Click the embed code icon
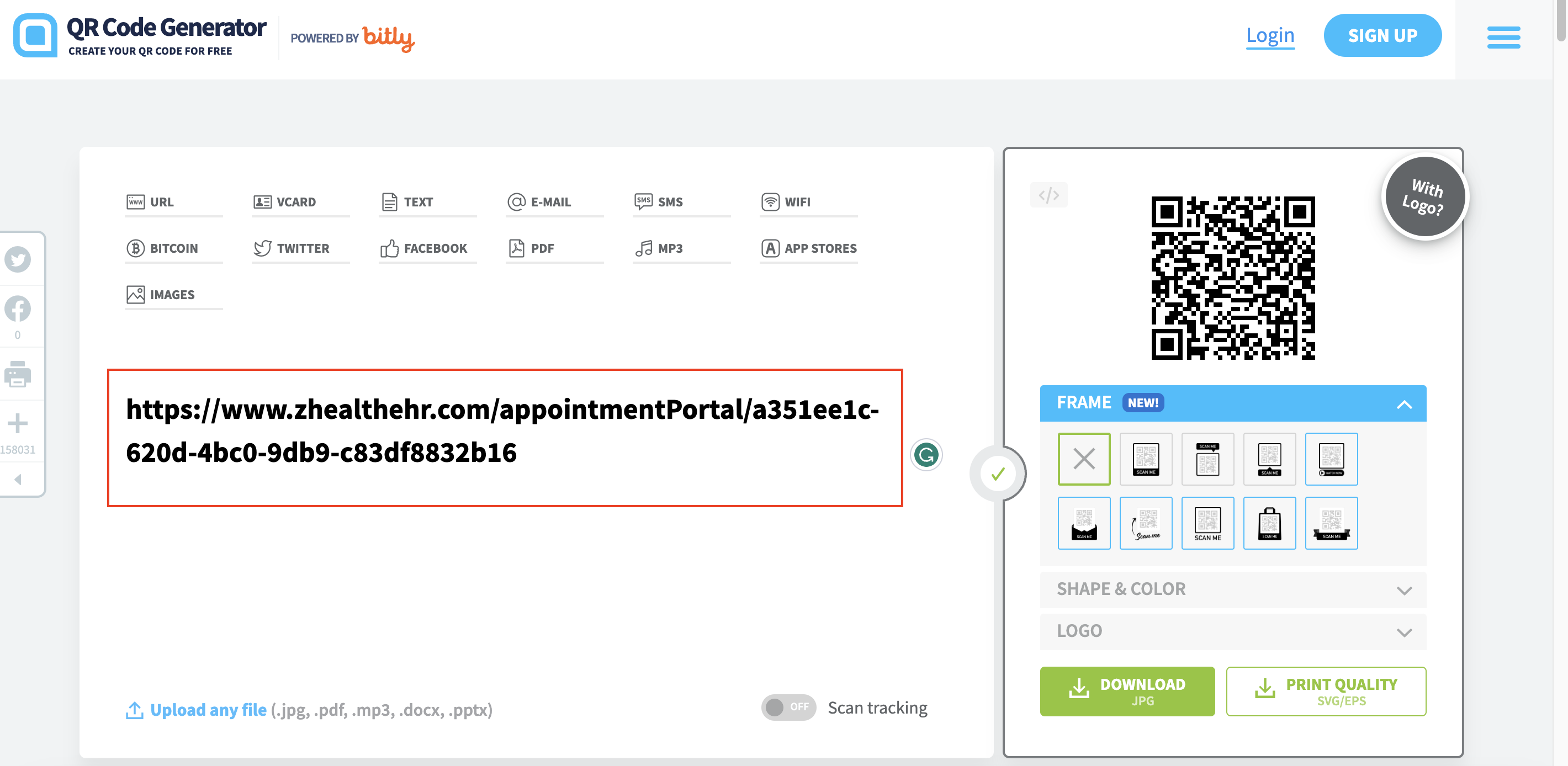The width and height of the screenshot is (1568, 766). click(1048, 195)
